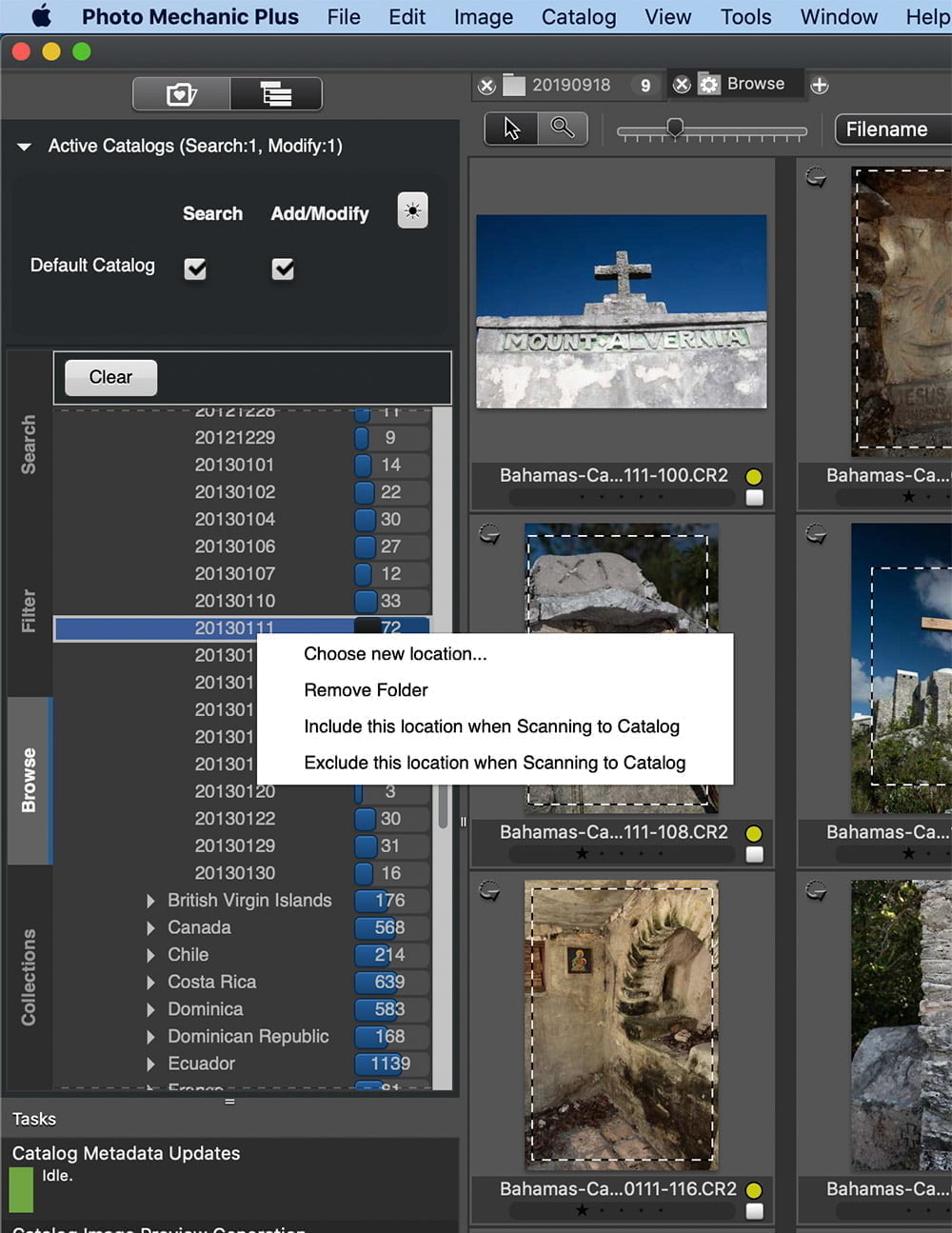The width and height of the screenshot is (952, 1233).
Task: Open the Filename sort dropdown
Action: click(893, 129)
